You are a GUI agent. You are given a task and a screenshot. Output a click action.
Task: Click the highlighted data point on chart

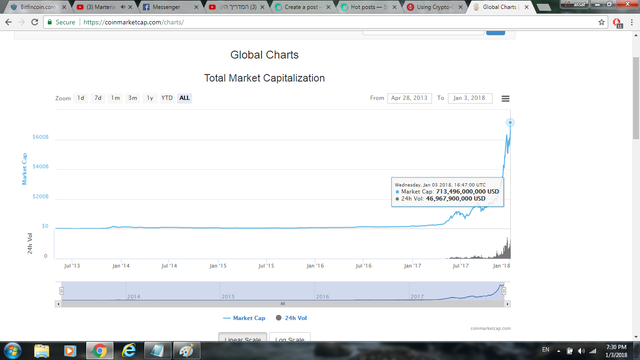(510, 122)
